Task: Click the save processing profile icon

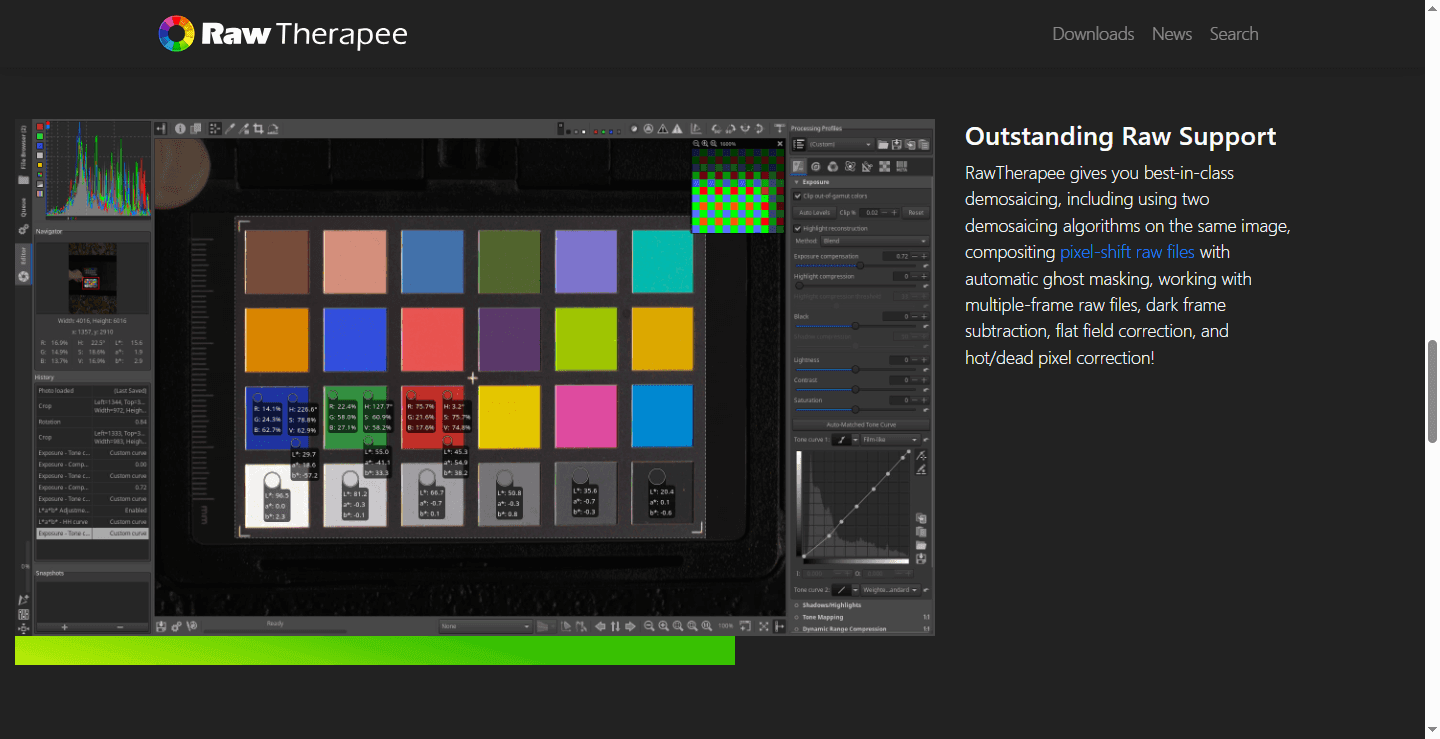Action: coord(897,145)
